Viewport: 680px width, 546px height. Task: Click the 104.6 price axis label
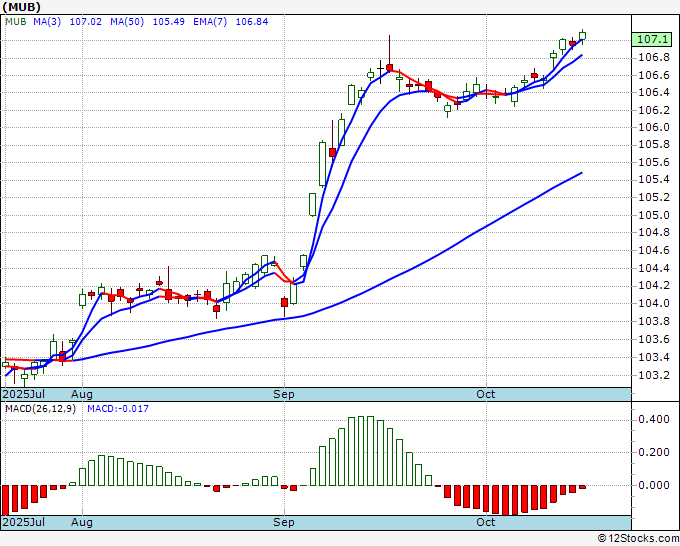point(653,251)
